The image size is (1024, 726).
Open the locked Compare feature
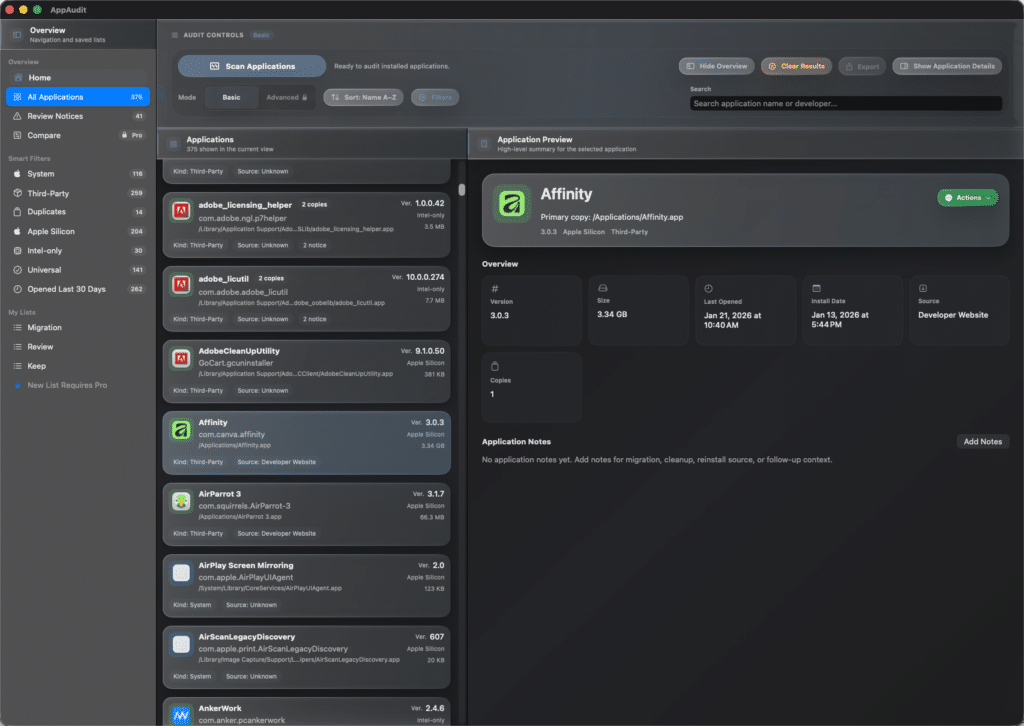(x=78, y=135)
